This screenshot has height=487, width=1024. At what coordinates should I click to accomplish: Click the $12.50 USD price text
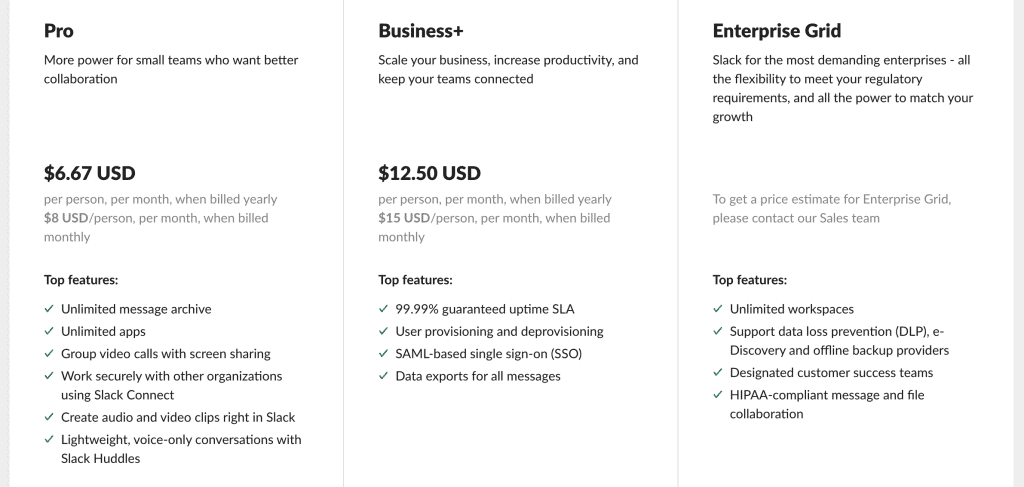(x=429, y=173)
